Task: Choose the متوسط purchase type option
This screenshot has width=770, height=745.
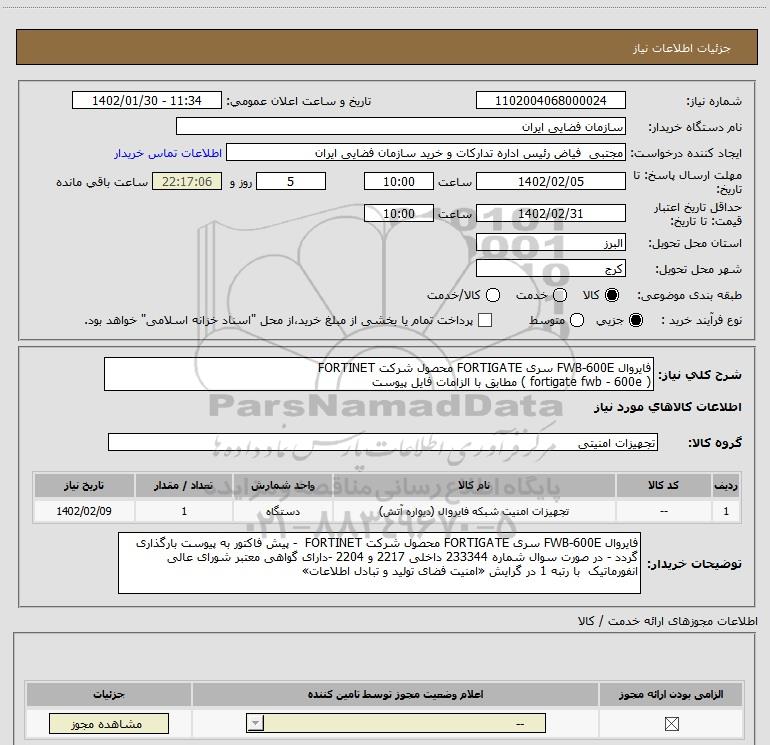Action: tap(577, 321)
